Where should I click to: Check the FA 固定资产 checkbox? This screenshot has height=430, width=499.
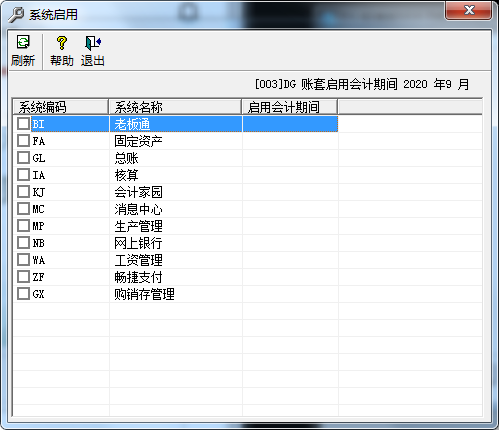click(23, 141)
